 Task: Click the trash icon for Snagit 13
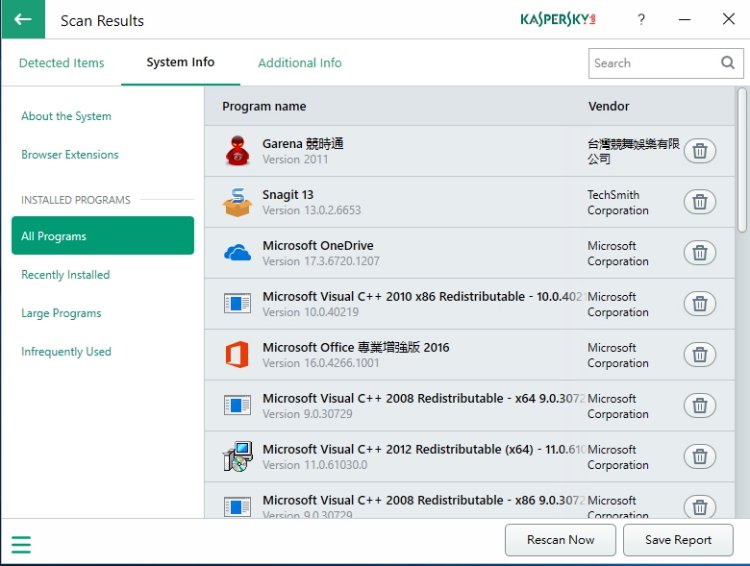(x=700, y=202)
